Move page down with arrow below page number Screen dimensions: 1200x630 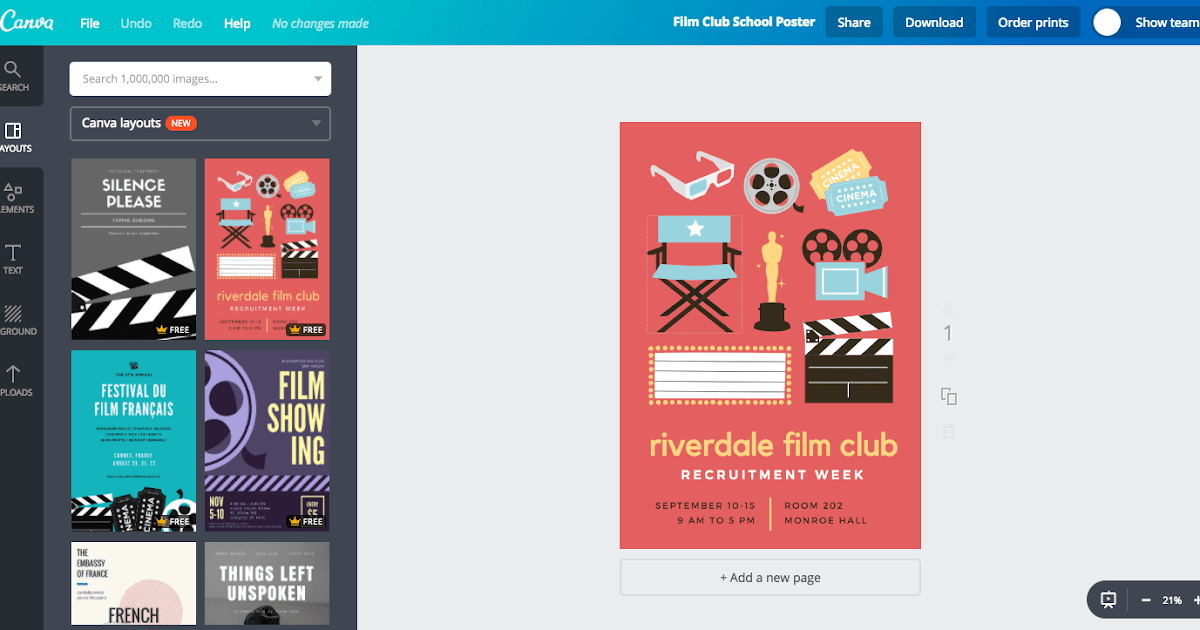coord(949,360)
